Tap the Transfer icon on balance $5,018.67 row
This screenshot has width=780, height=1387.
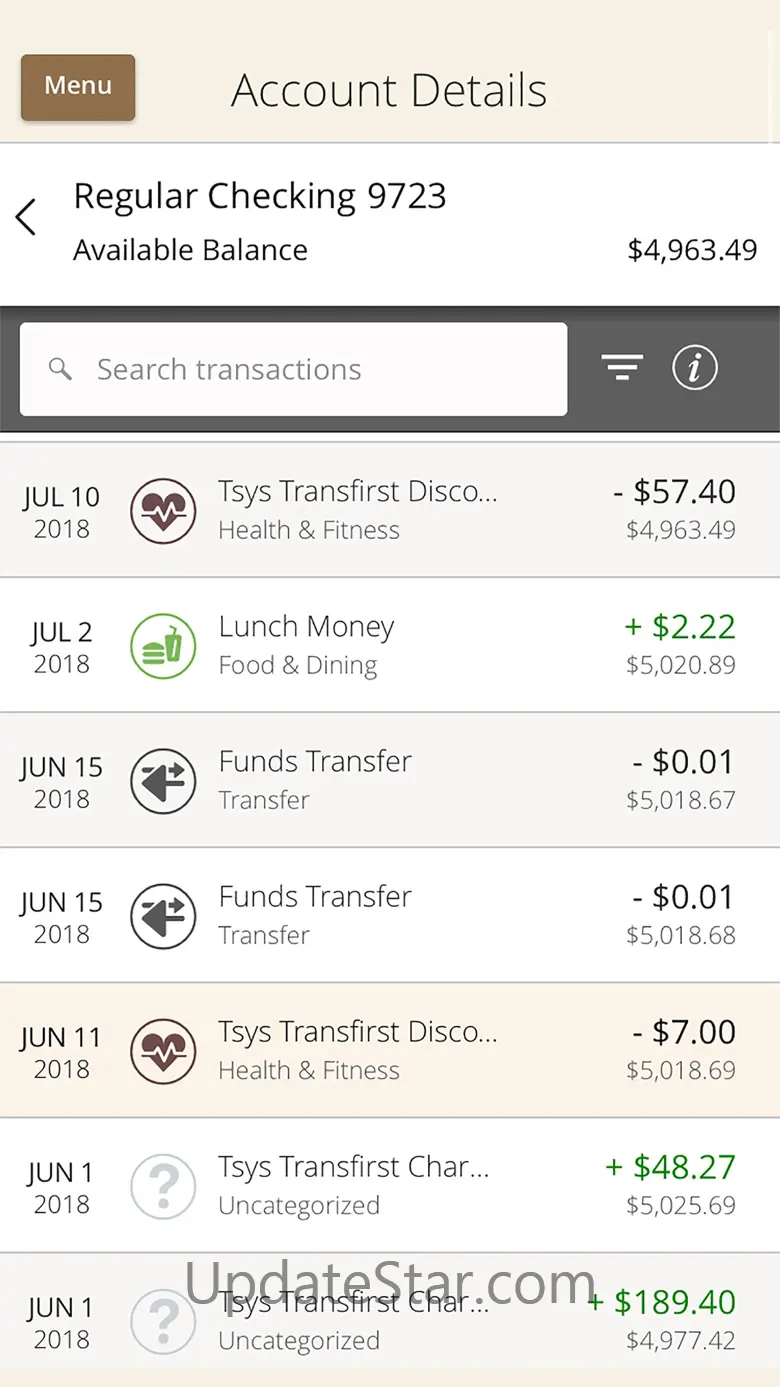pyautogui.click(x=163, y=780)
